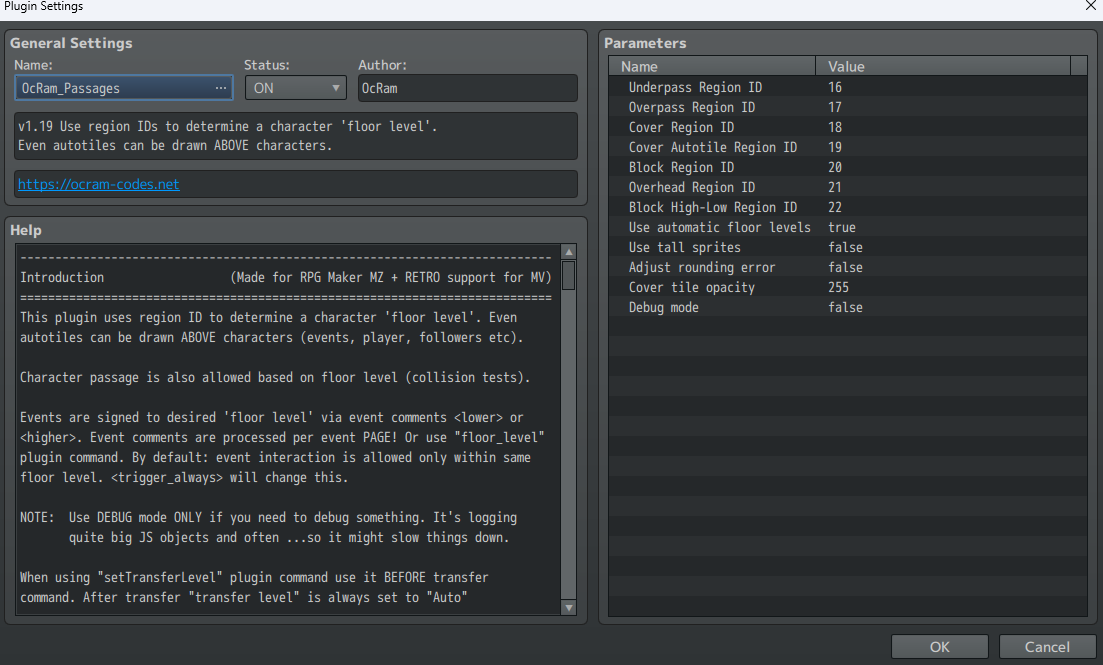Select the Cover Region ID parameter

click(848, 127)
